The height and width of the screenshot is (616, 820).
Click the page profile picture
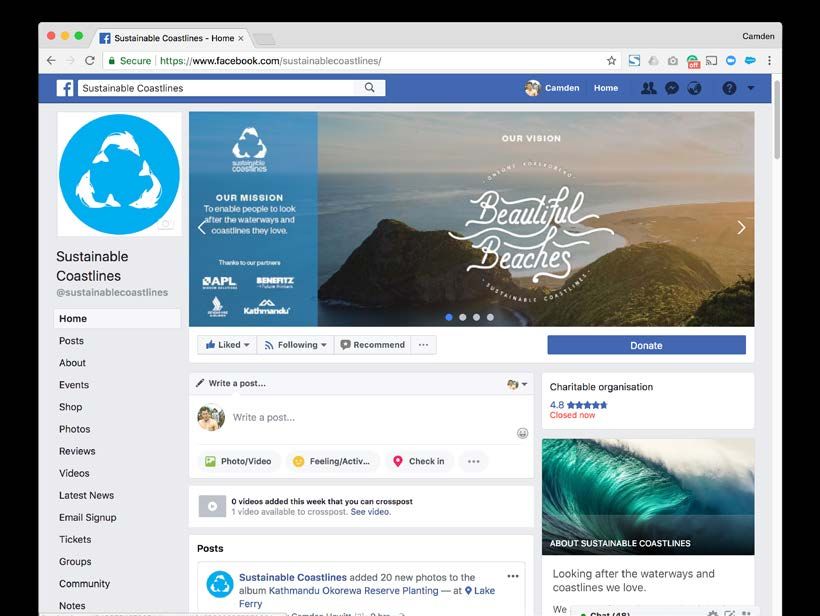(119, 174)
